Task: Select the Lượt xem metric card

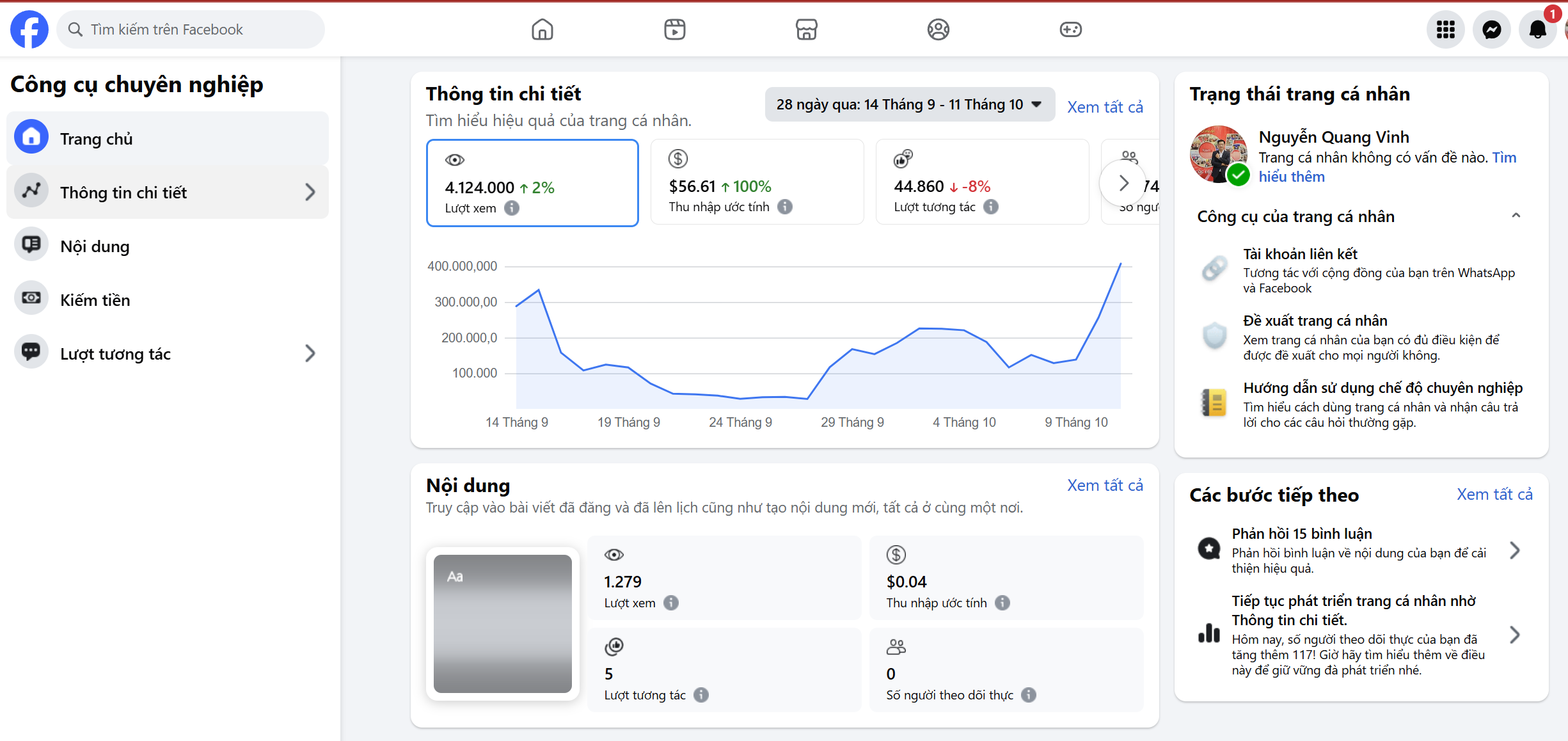Action: 532,183
